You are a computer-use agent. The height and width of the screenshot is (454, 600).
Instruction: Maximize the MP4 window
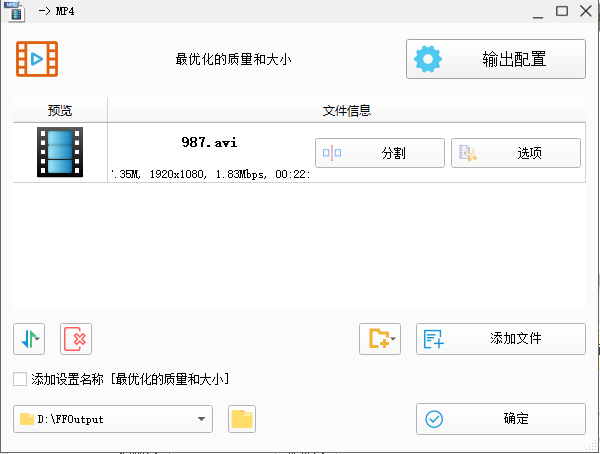[x=562, y=11]
